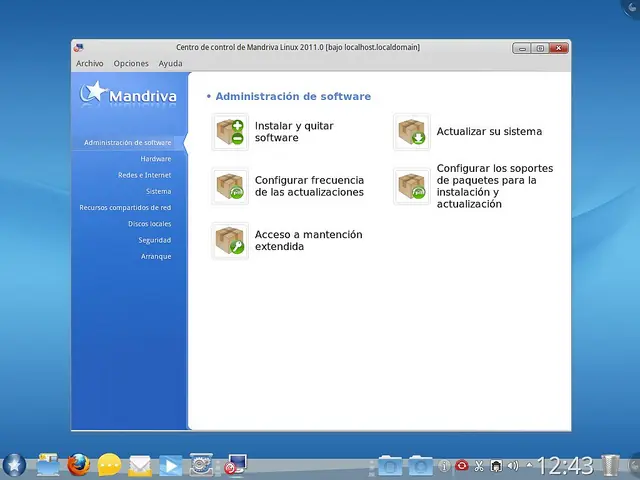The height and width of the screenshot is (480, 640).
Task: Switch to the Discos locales section
Action: pos(149,224)
